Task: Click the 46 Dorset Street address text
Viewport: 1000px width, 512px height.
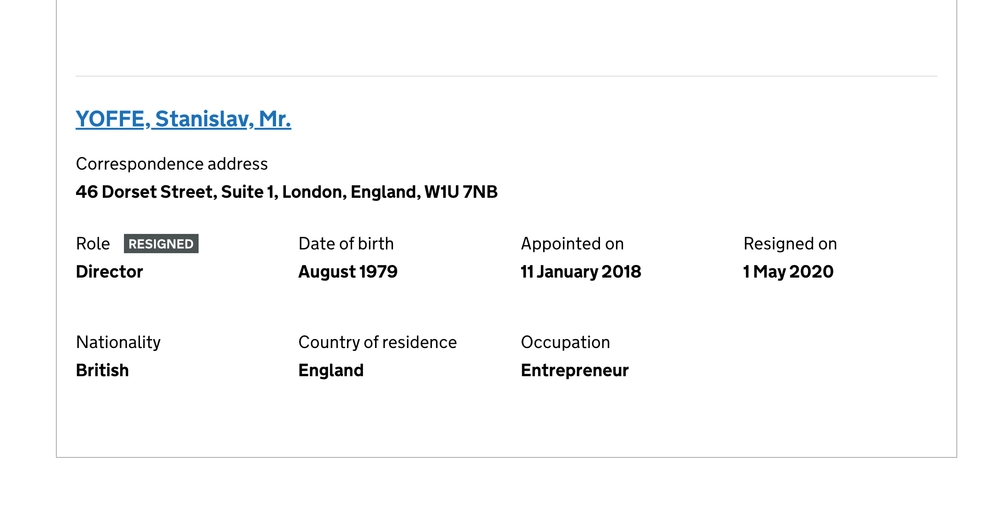Action: [144, 192]
